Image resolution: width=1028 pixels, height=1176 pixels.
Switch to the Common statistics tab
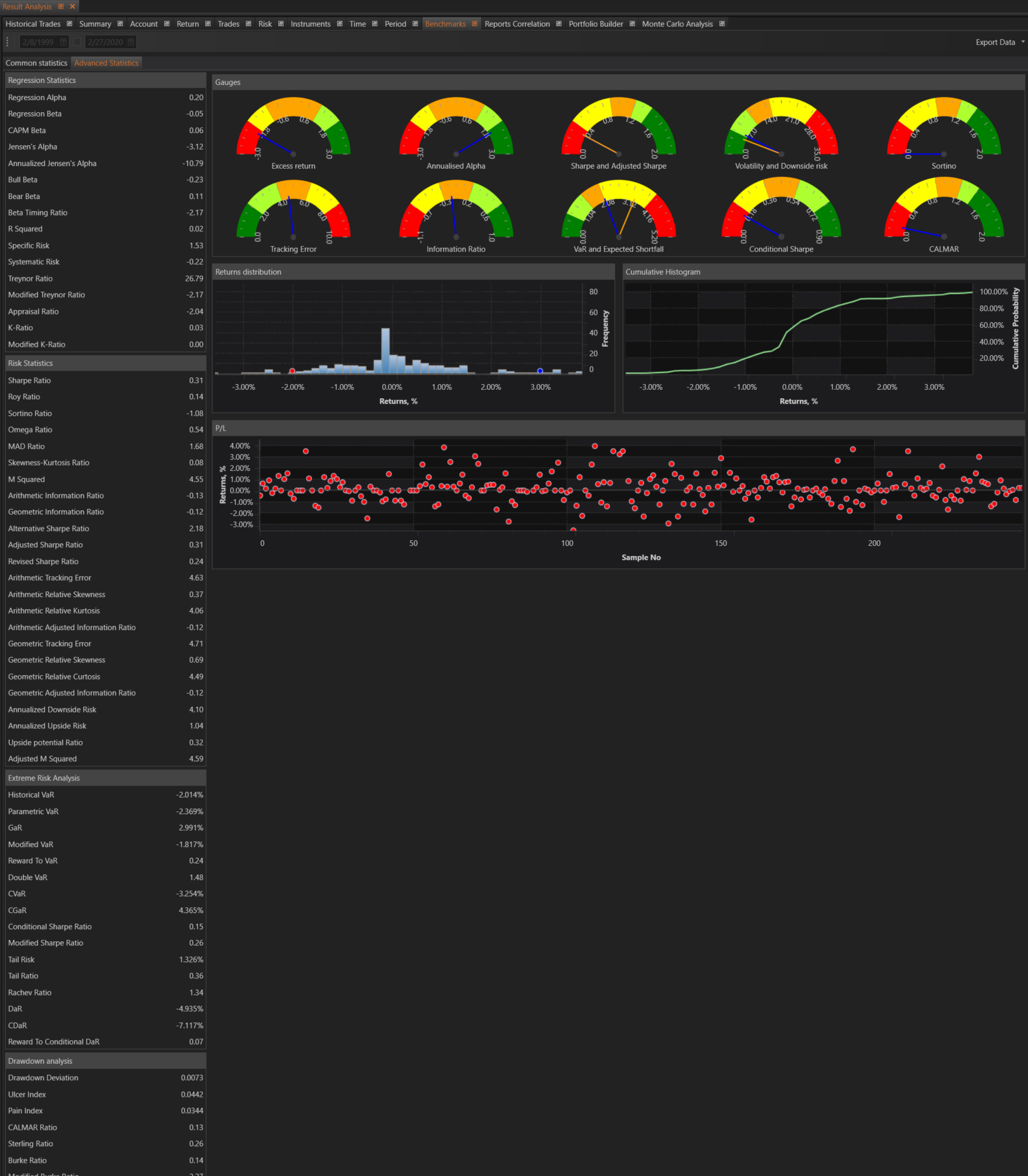(x=36, y=63)
